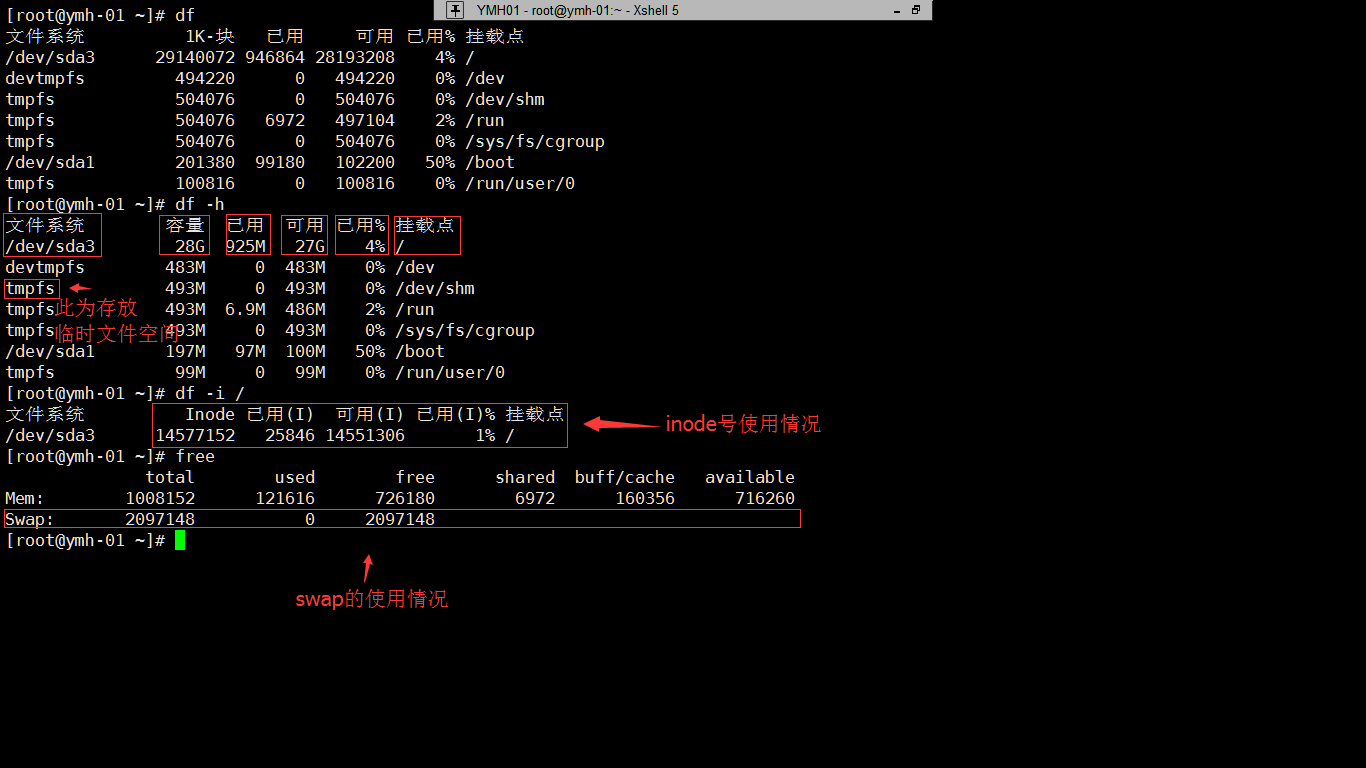Select the value '201380' in the /boot row
This screenshot has height=768, width=1366.
(x=205, y=162)
